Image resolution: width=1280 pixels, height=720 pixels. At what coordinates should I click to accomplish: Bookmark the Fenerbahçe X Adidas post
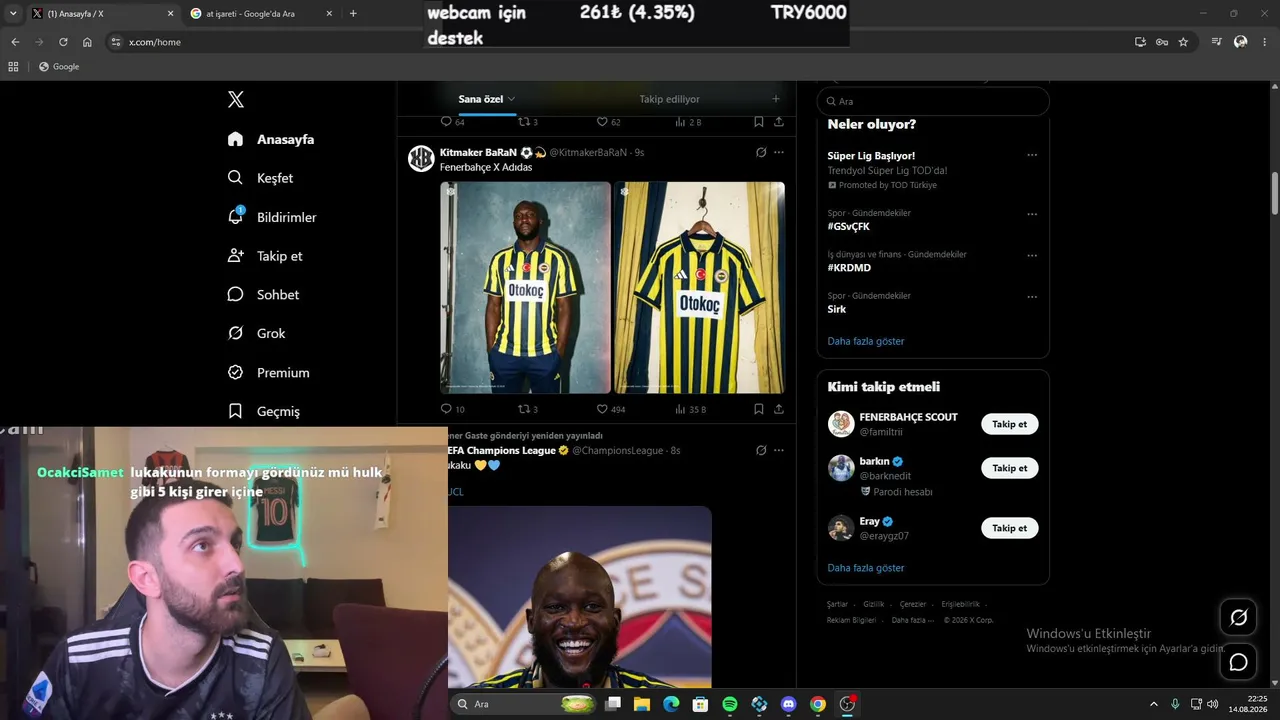(758, 409)
